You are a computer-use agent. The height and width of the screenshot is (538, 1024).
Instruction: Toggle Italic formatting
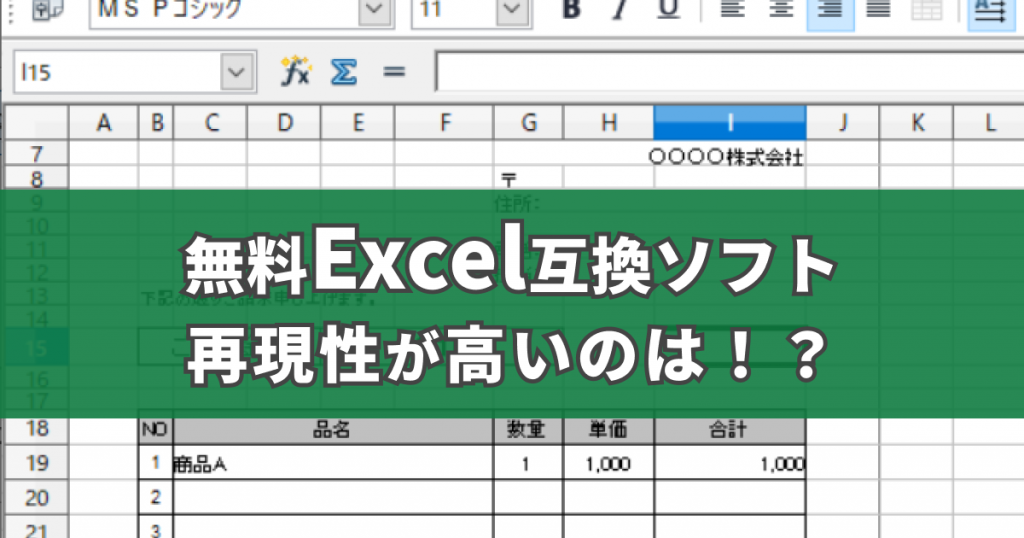tap(620, 9)
